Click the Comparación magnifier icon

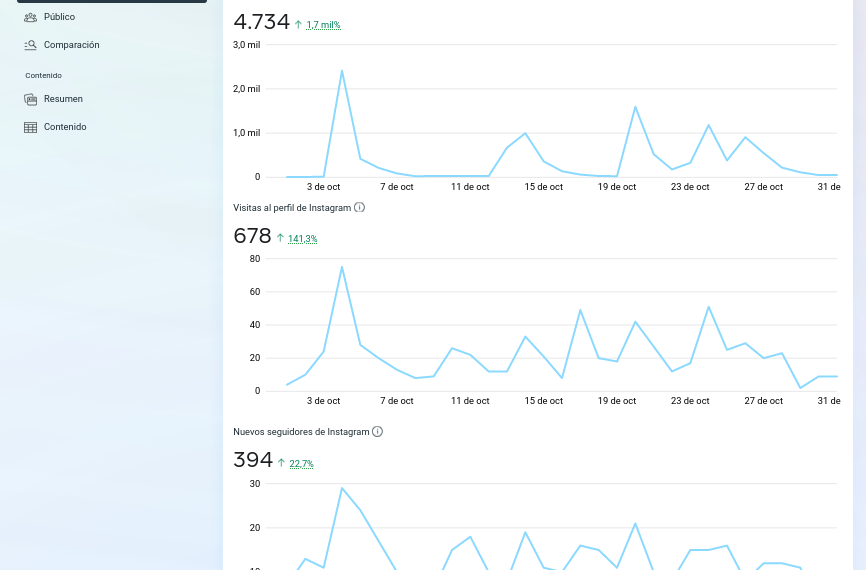(30, 45)
